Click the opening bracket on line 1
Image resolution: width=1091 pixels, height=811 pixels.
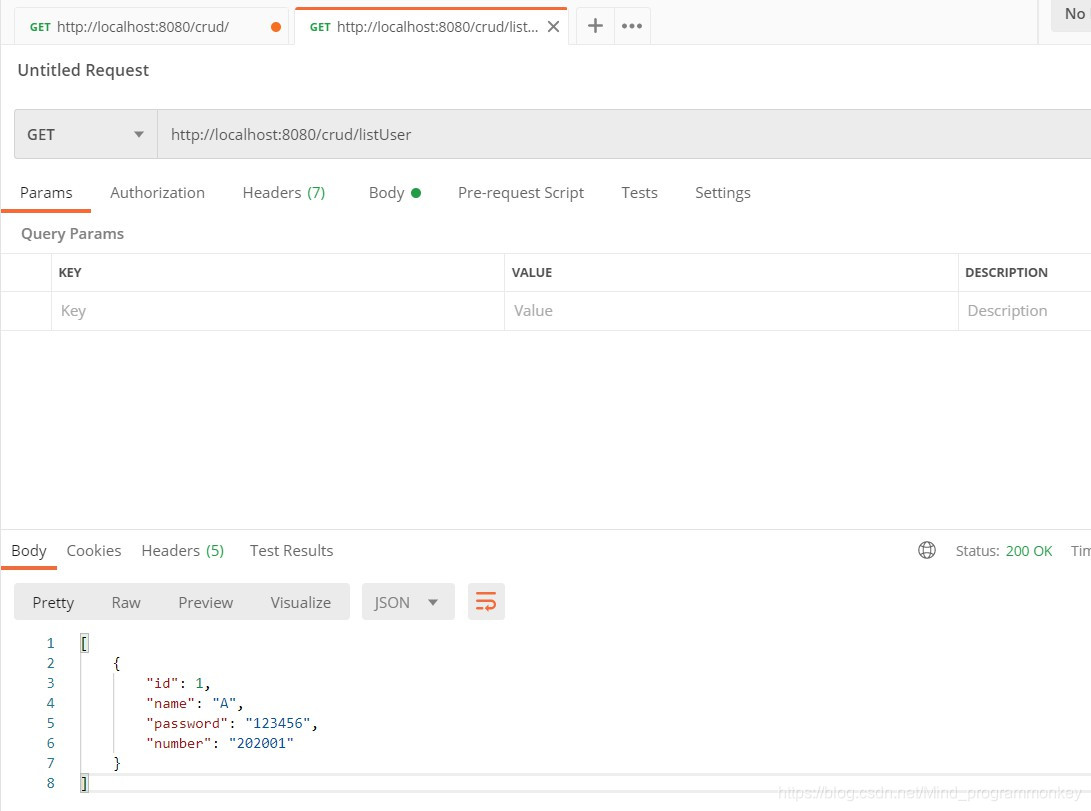point(84,643)
